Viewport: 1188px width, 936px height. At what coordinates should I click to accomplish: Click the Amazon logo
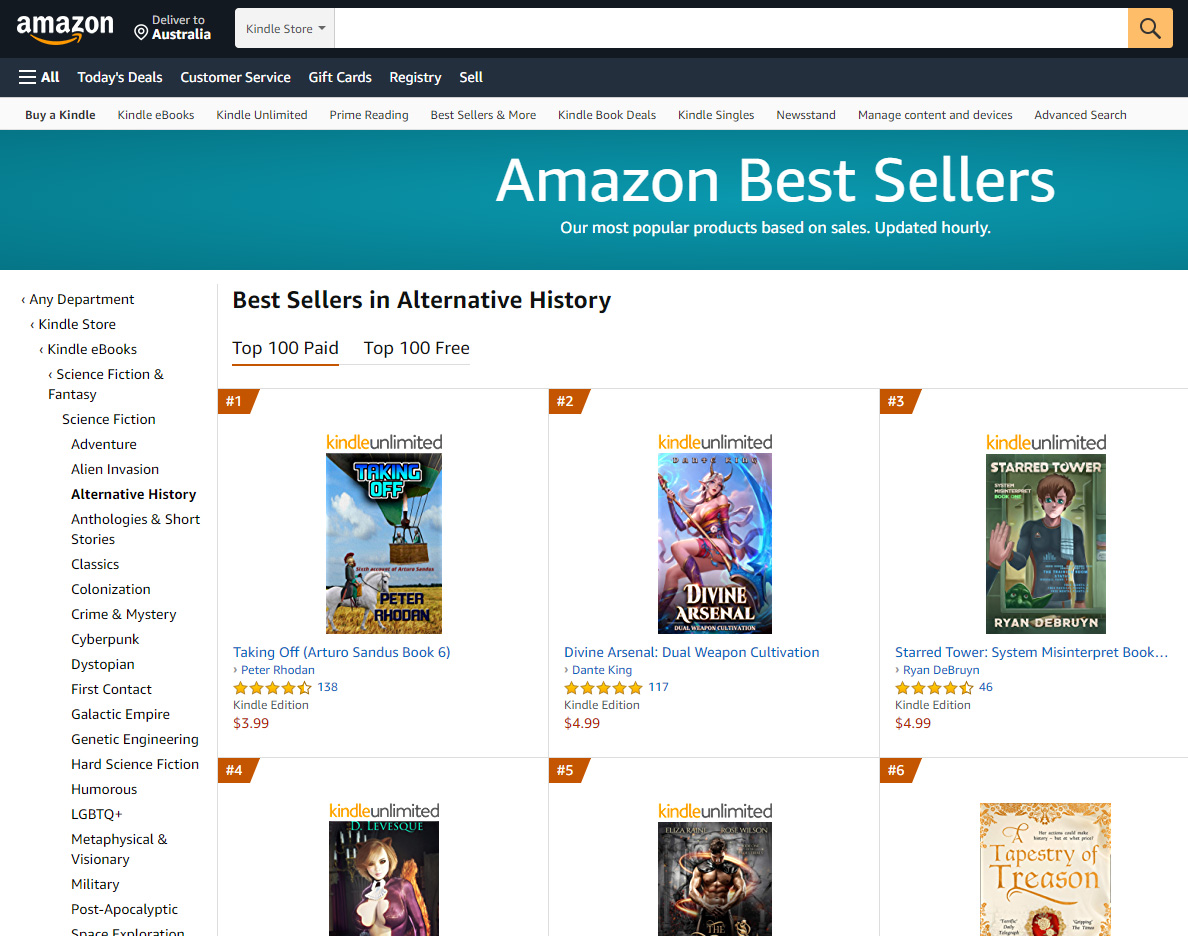click(x=65, y=29)
